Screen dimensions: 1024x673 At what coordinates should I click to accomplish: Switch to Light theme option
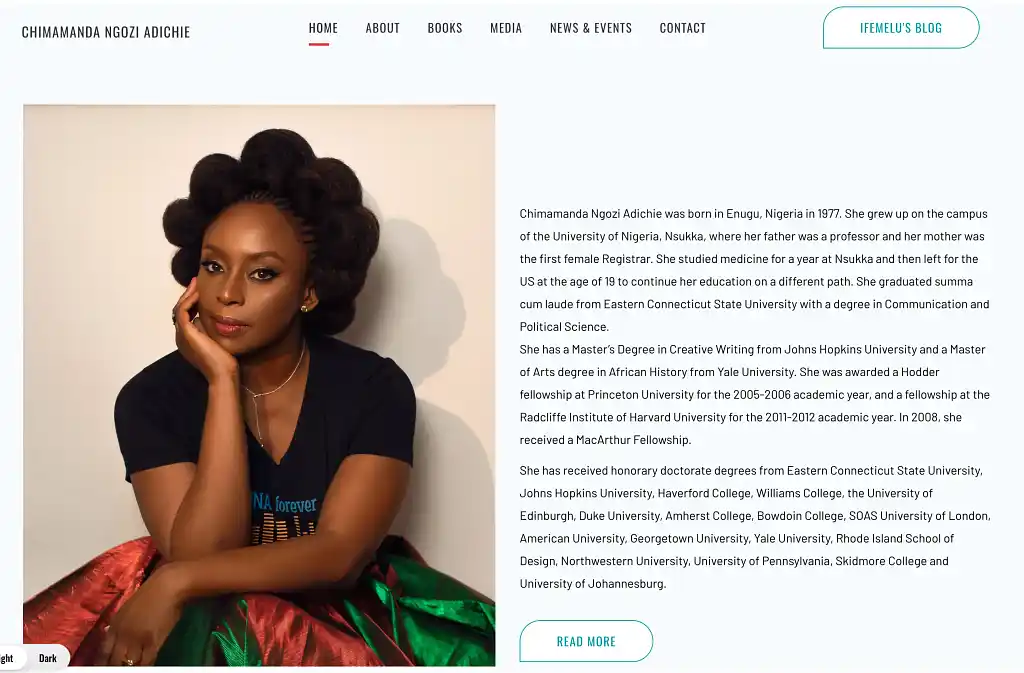pyautogui.click(x=7, y=658)
